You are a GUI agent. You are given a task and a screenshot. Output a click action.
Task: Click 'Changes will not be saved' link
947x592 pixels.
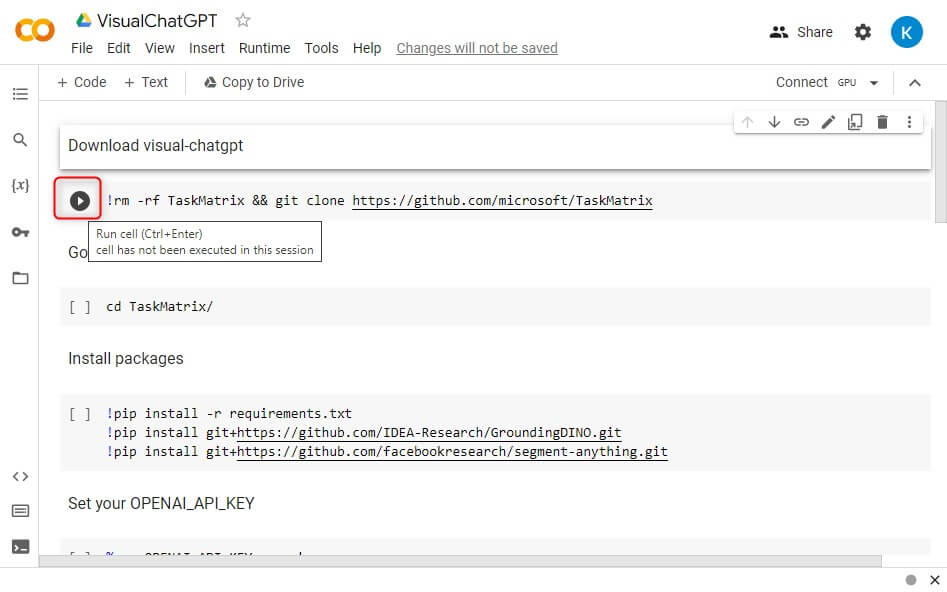coord(477,48)
